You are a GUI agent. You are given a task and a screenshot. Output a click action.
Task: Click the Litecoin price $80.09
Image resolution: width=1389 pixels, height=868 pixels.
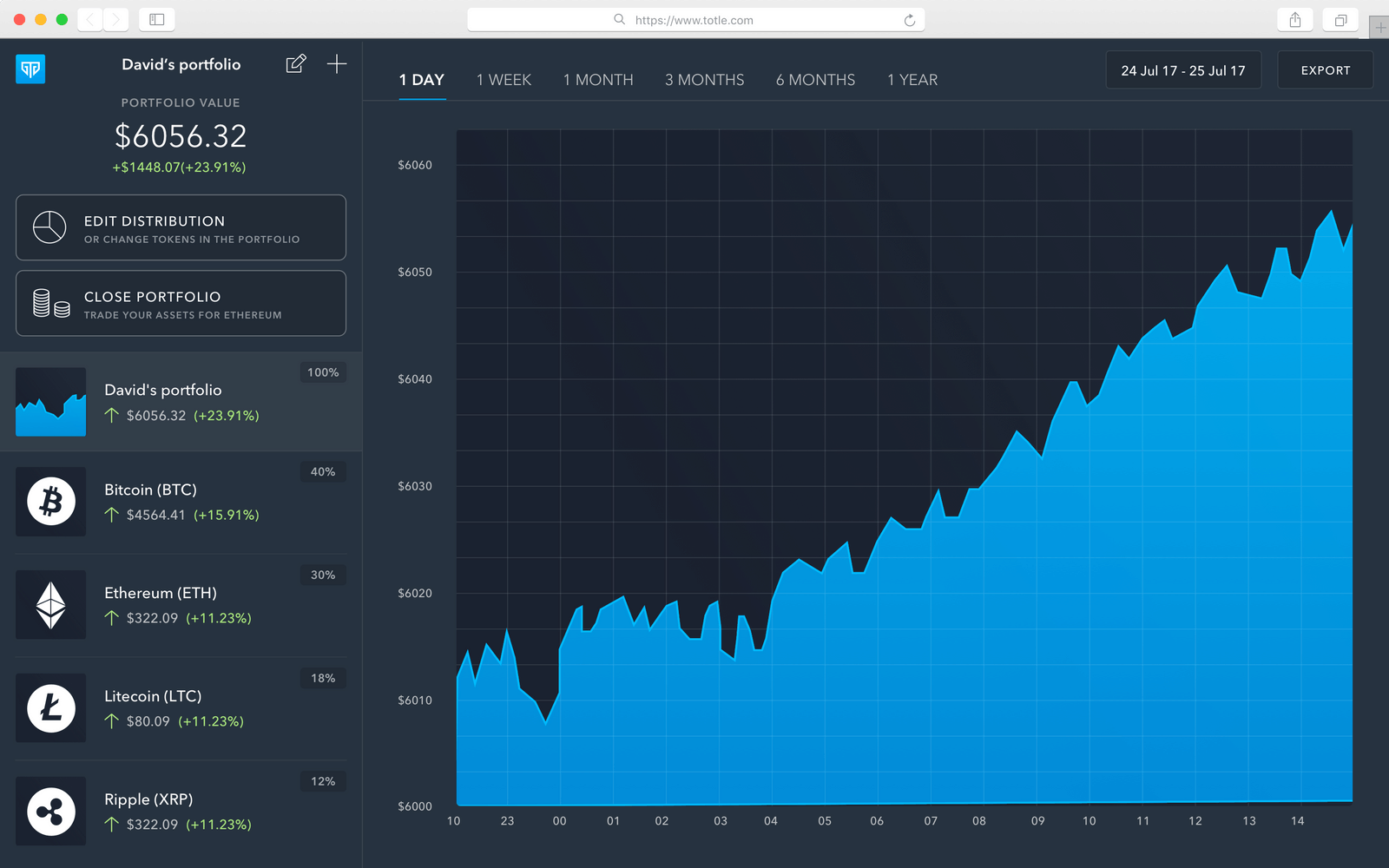148,721
